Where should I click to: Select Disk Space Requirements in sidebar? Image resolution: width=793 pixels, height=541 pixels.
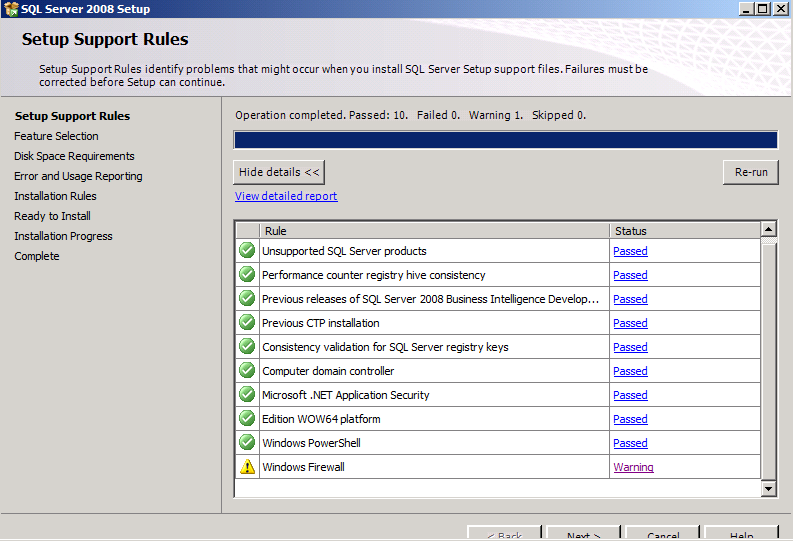pos(74,156)
